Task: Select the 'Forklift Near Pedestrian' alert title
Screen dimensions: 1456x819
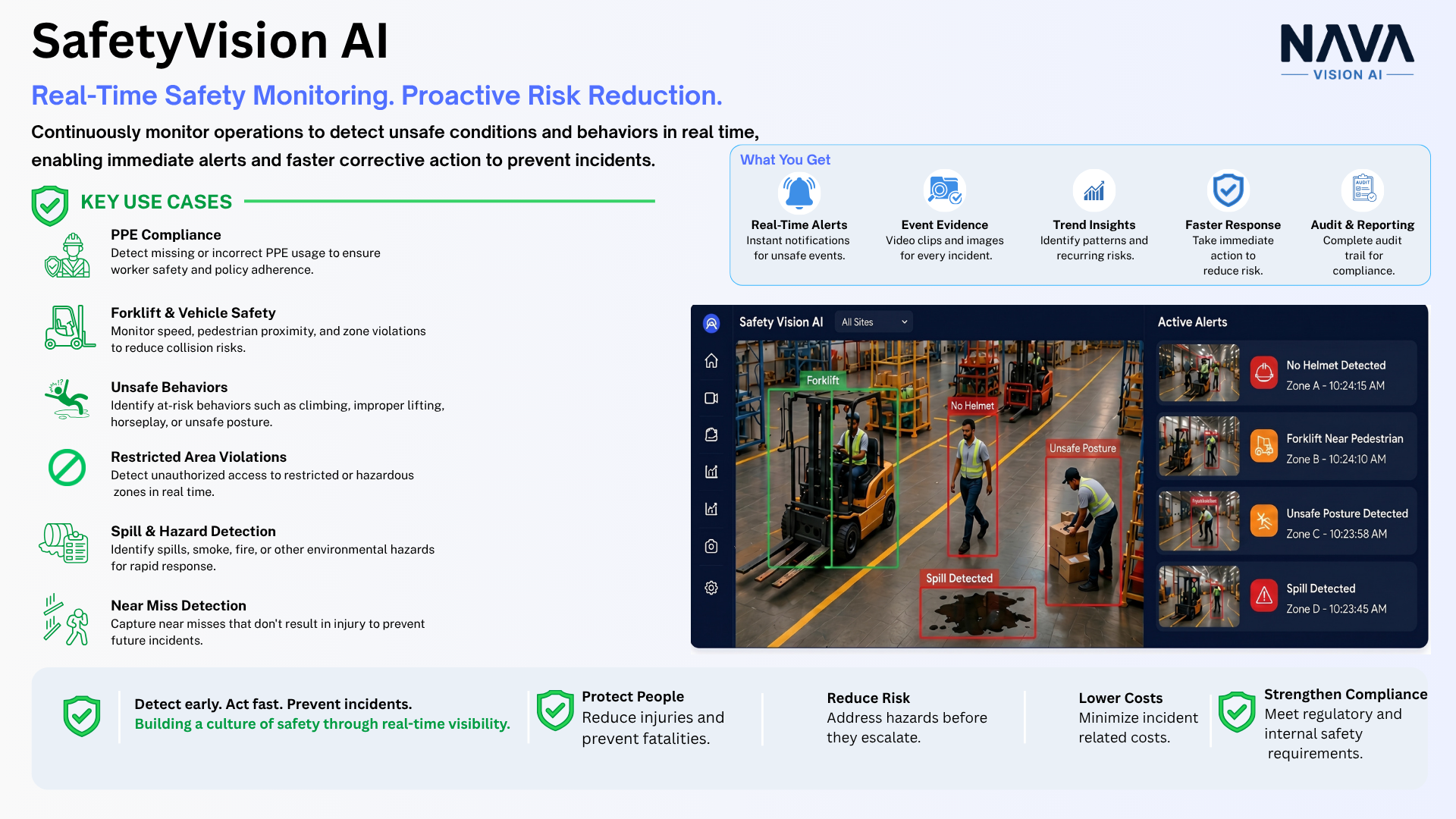Action: (1345, 439)
